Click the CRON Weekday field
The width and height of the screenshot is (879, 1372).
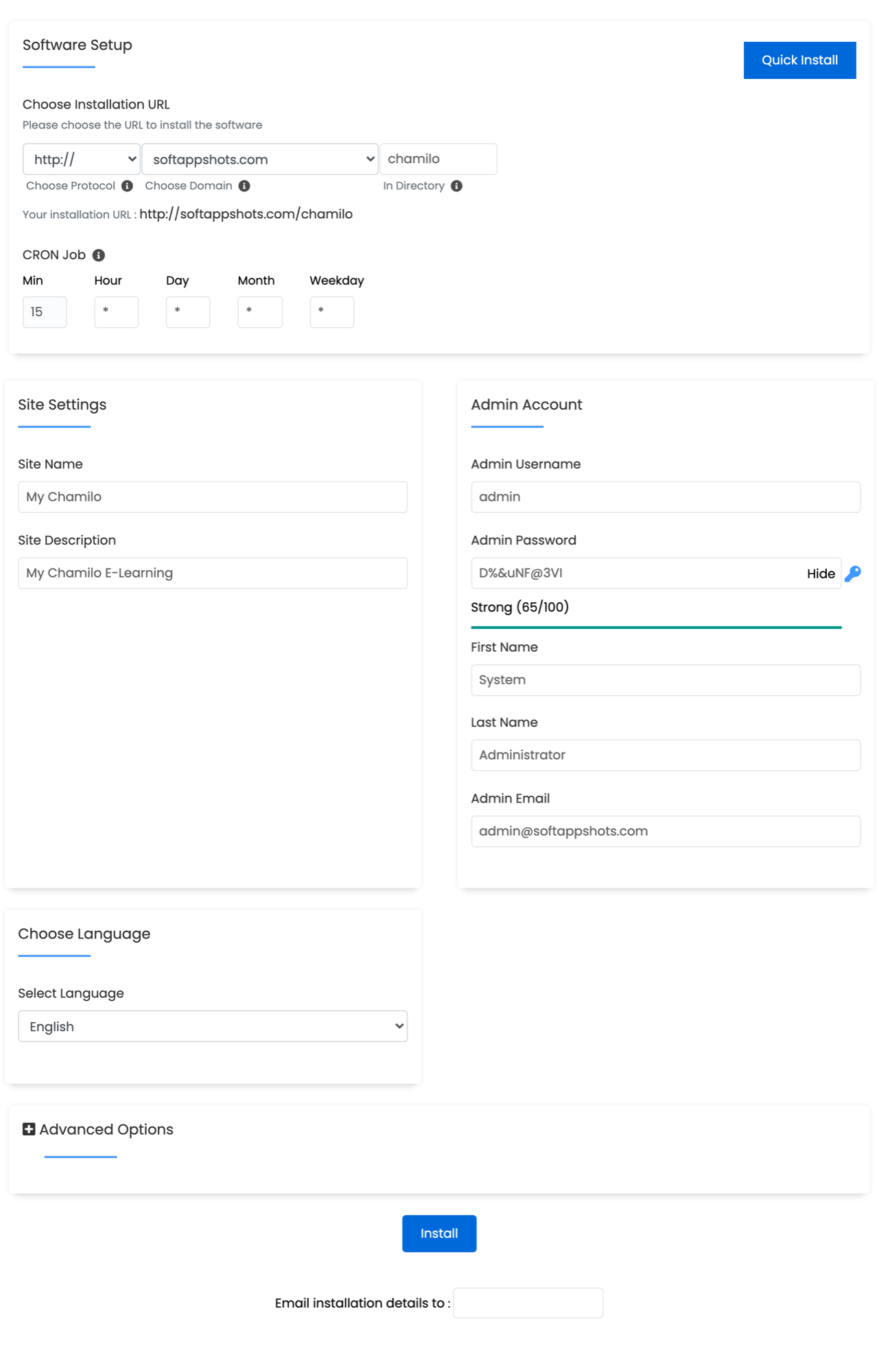(x=332, y=312)
